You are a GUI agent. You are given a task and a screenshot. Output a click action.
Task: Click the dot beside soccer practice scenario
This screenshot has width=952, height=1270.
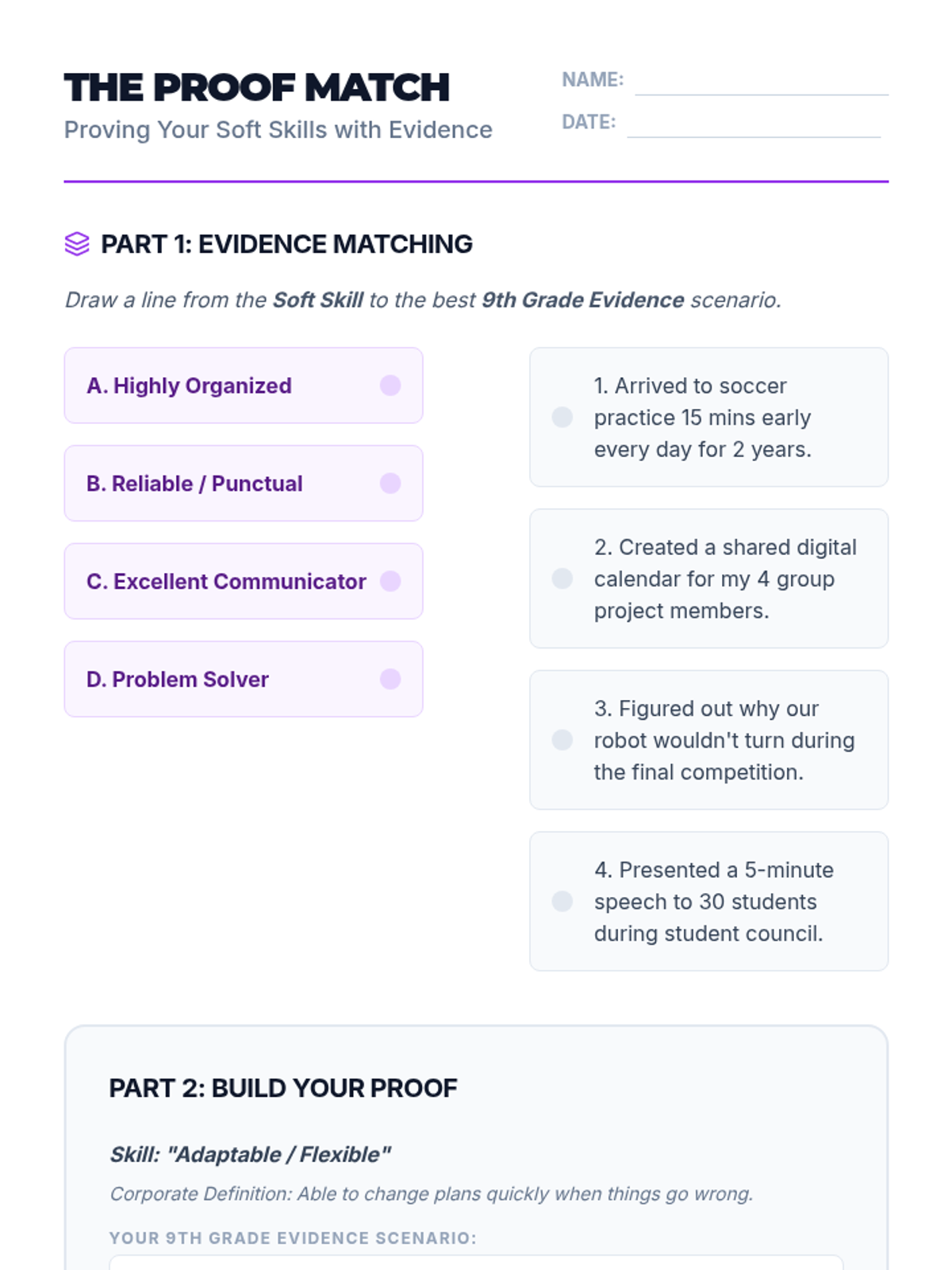(x=562, y=417)
